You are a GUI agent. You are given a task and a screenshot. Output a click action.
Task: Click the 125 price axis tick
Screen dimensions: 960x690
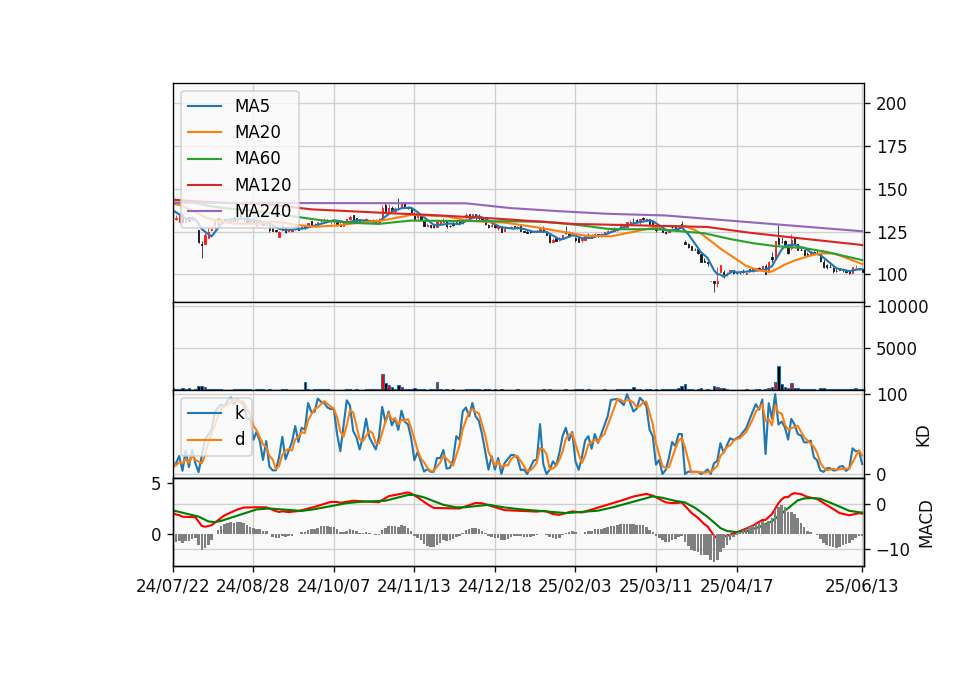pos(891,233)
